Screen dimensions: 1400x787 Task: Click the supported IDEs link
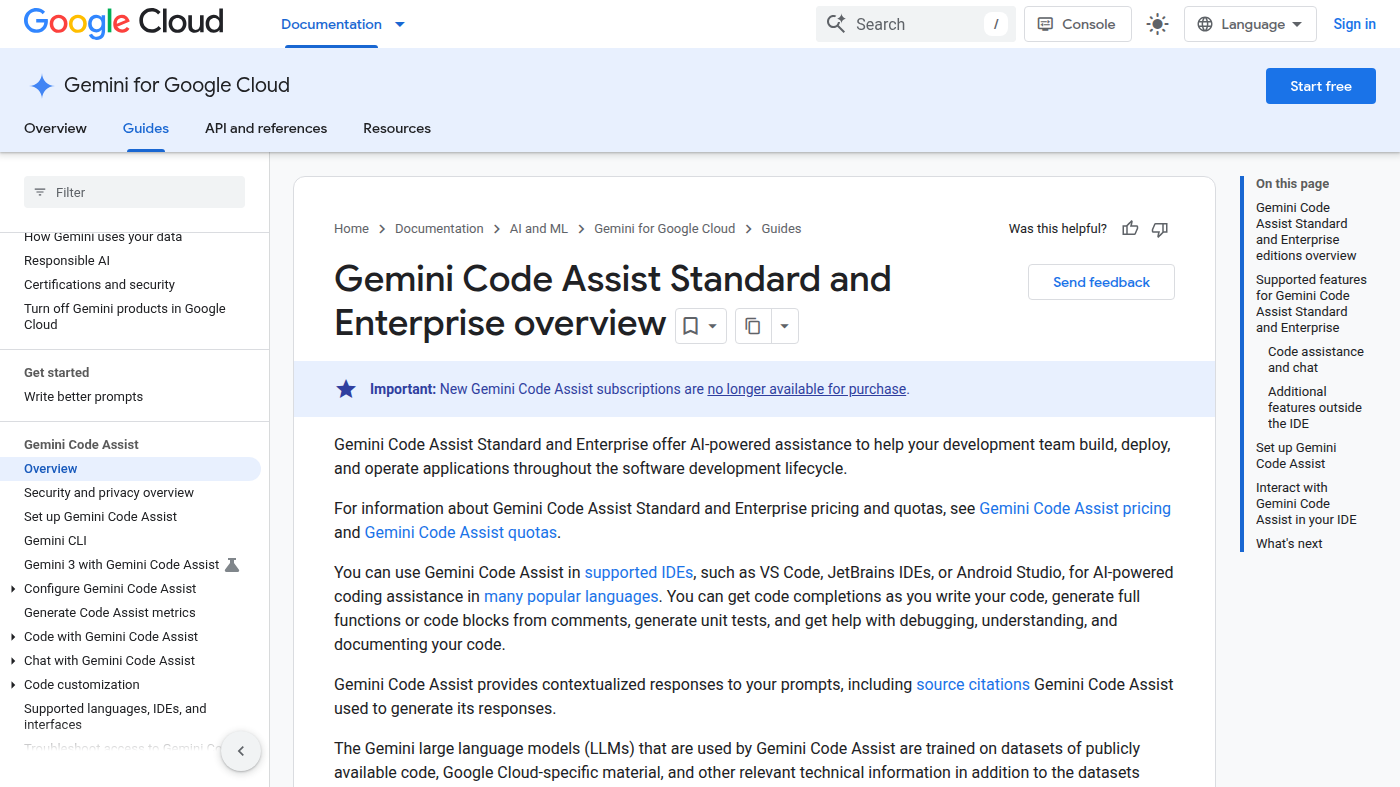(639, 572)
